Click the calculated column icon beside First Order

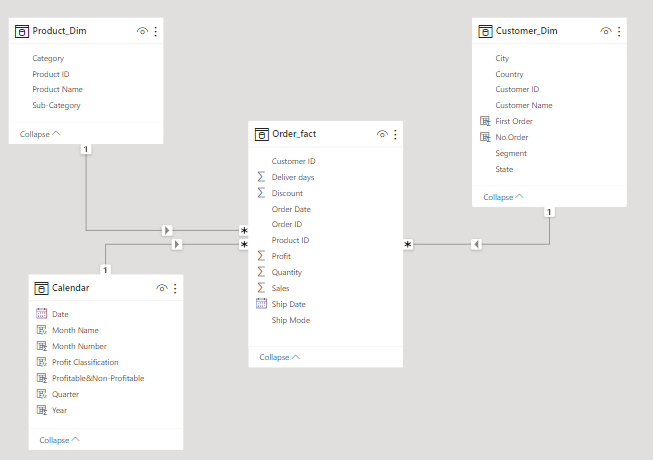485,121
